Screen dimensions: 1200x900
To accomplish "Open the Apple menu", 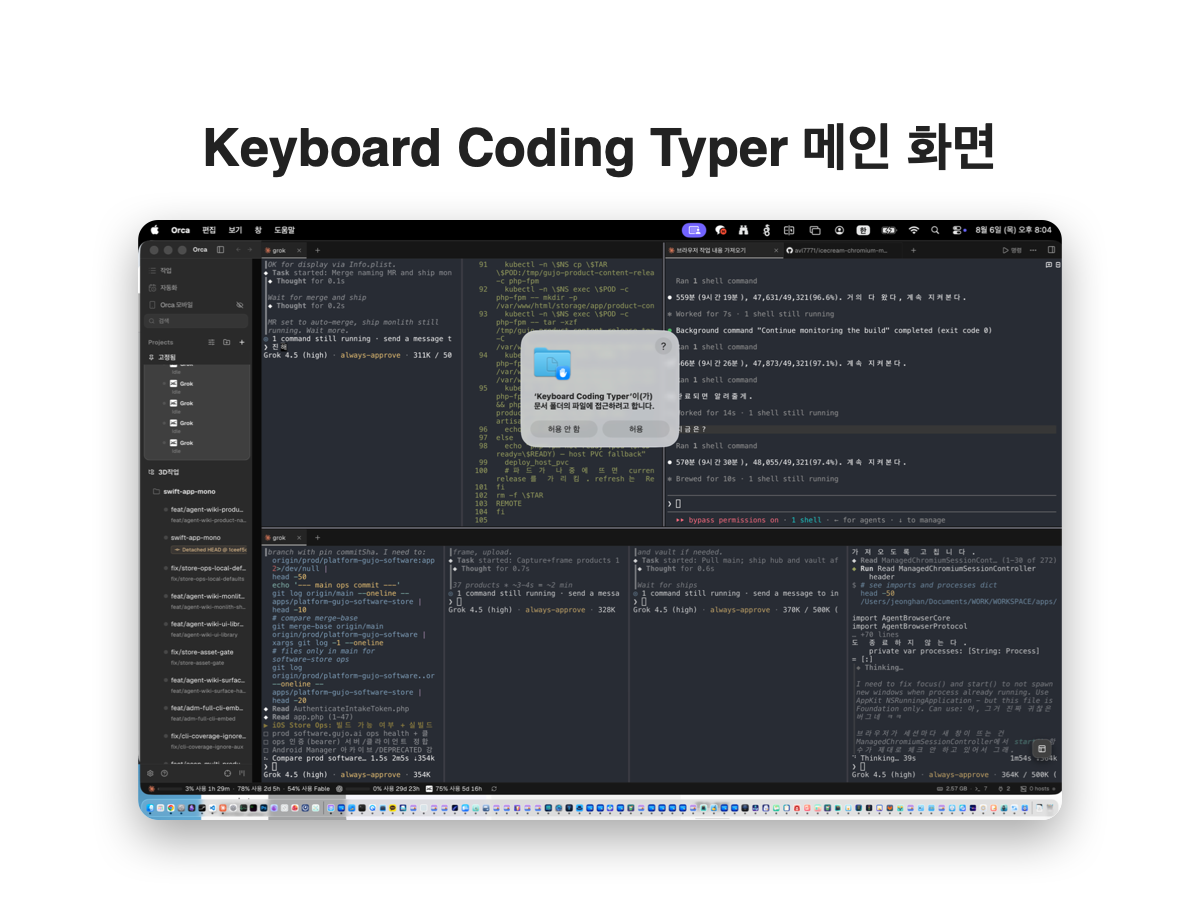I will (x=155, y=230).
